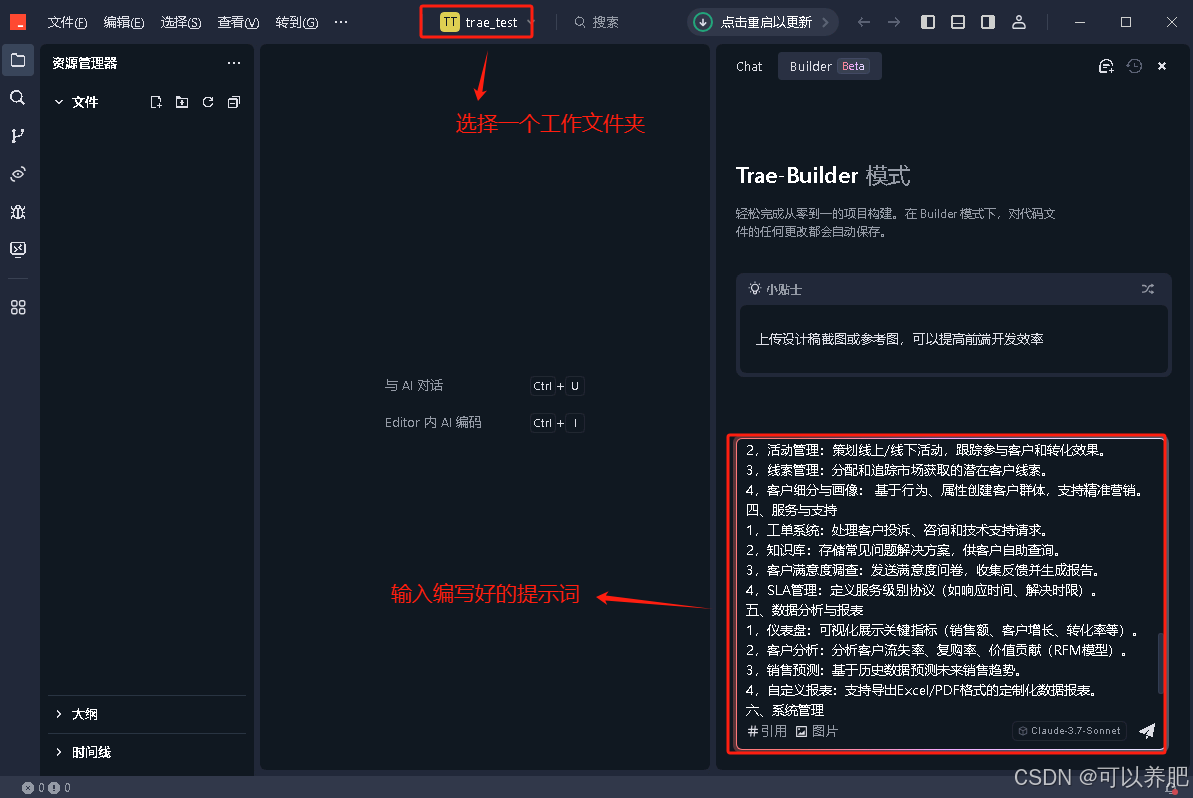Click errors and warnings status bar indicator
Screen dimensions: 1193x798
pos(46,788)
